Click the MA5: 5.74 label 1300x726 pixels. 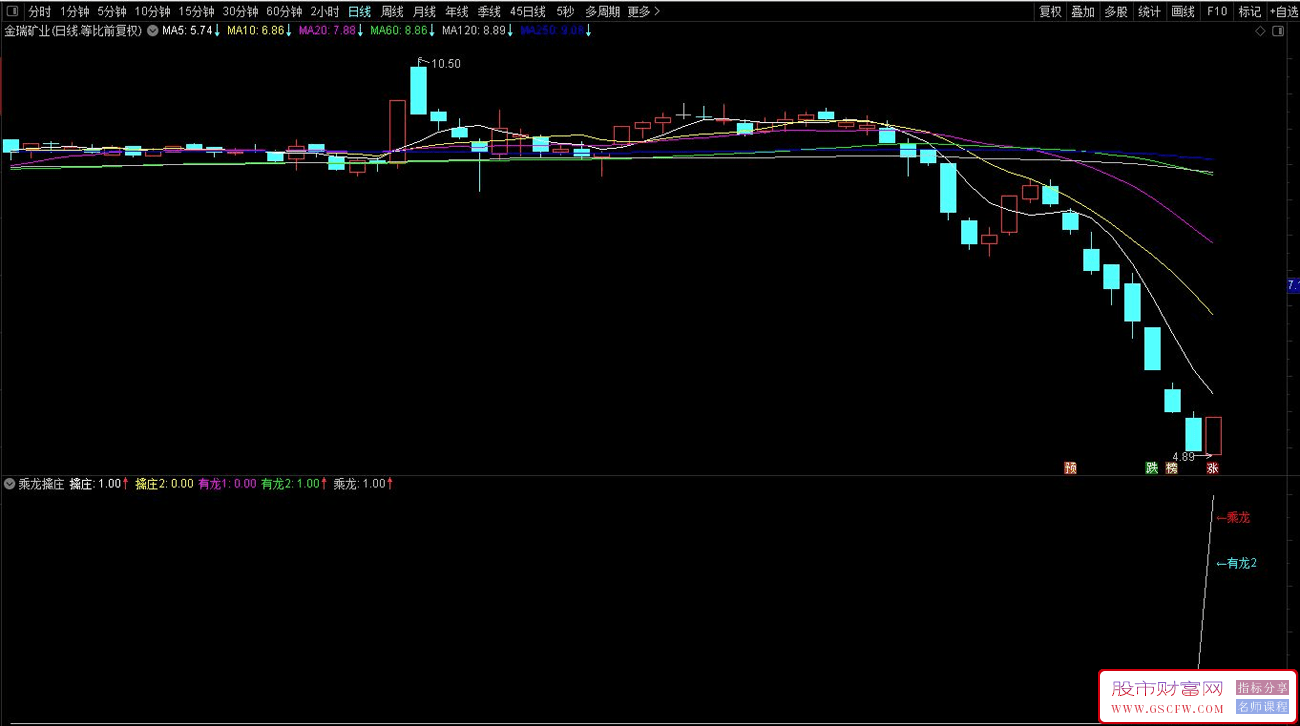tap(188, 31)
